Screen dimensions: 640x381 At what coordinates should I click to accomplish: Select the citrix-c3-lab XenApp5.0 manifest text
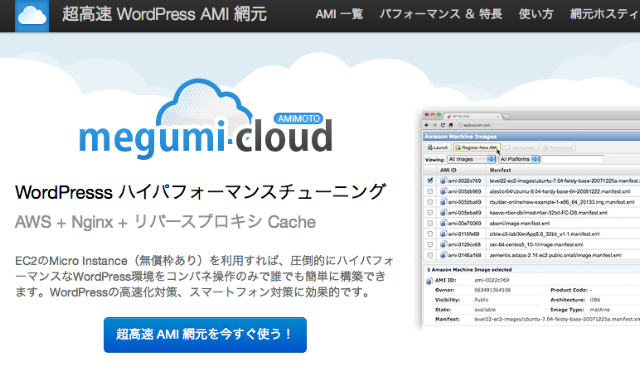pyautogui.click(x=544, y=234)
